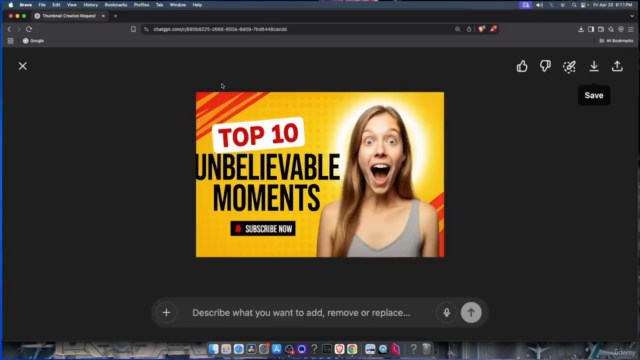Screen dimensions: 640x360
Task: Switch to Thumbnail Creation Request tab
Action: pos(69,16)
